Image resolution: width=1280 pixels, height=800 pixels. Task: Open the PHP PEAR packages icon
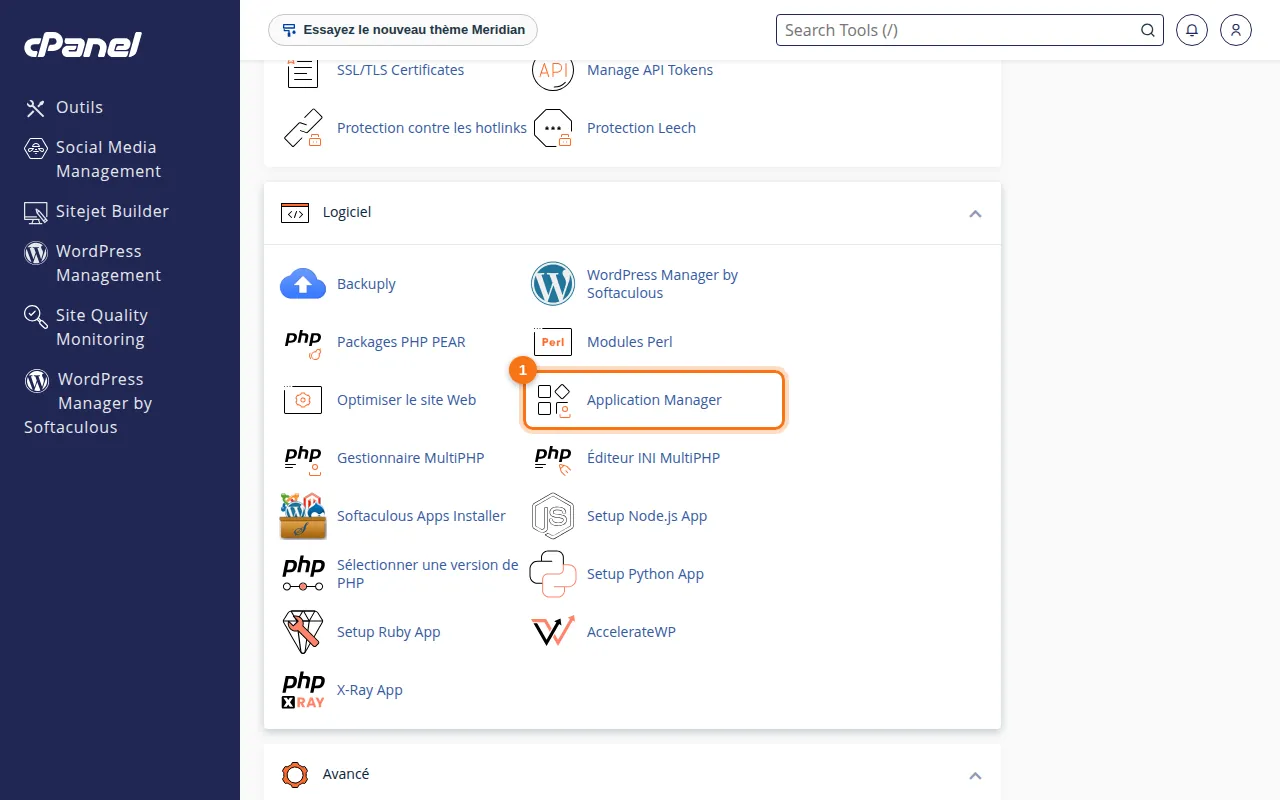click(x=303, y=342)
